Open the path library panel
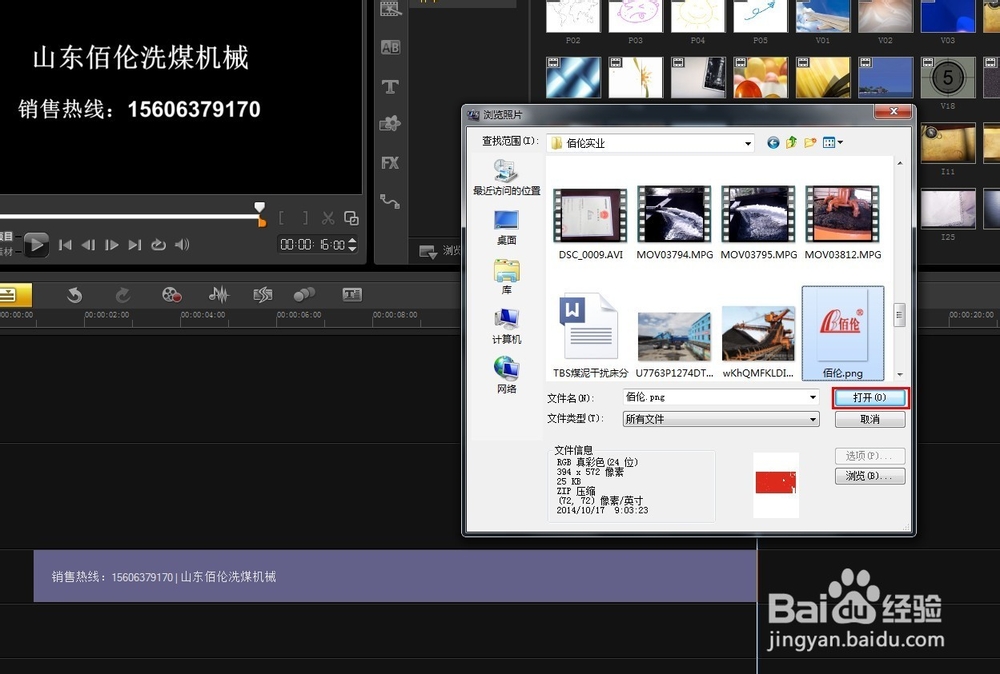Image resolution: width=1000 pixels, height=674 pixels. pos(390,201)
